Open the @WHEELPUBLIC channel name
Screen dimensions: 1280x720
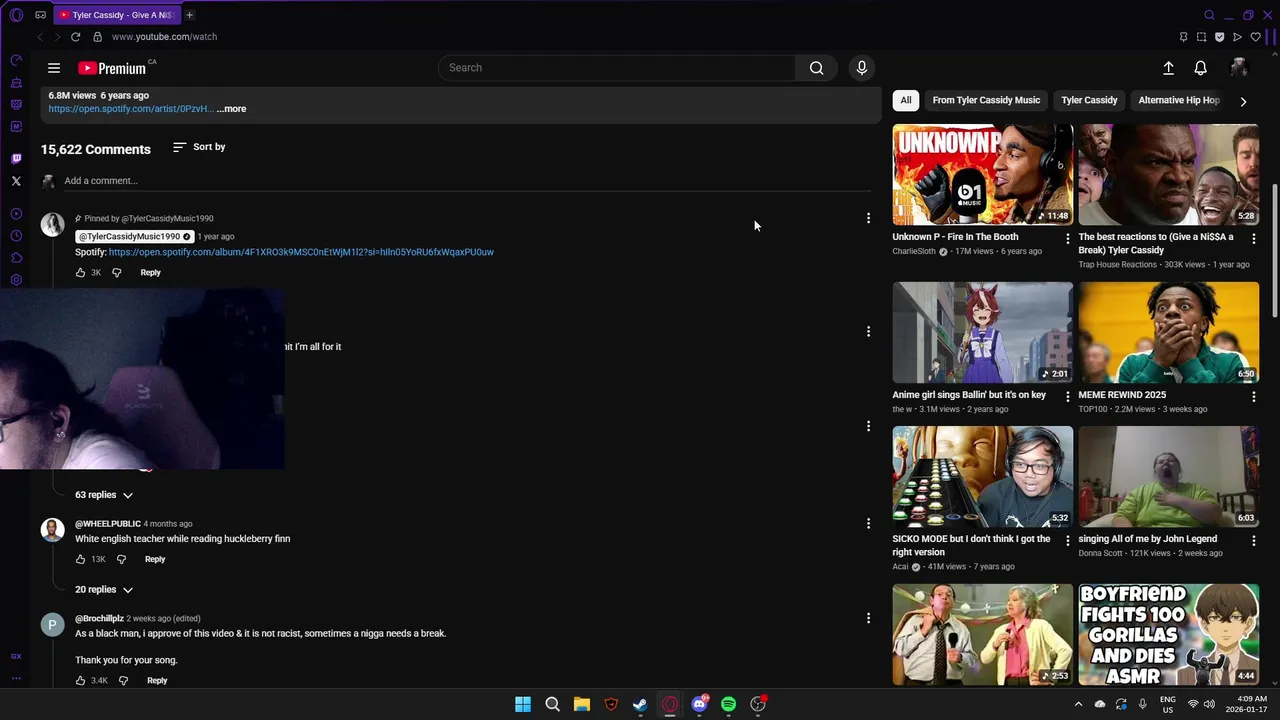[x=107, y=524]
